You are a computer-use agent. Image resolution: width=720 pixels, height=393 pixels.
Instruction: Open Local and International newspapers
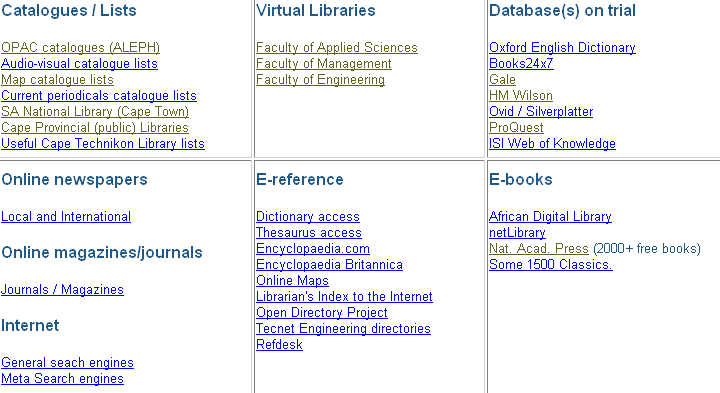click(x=66, y=217)
